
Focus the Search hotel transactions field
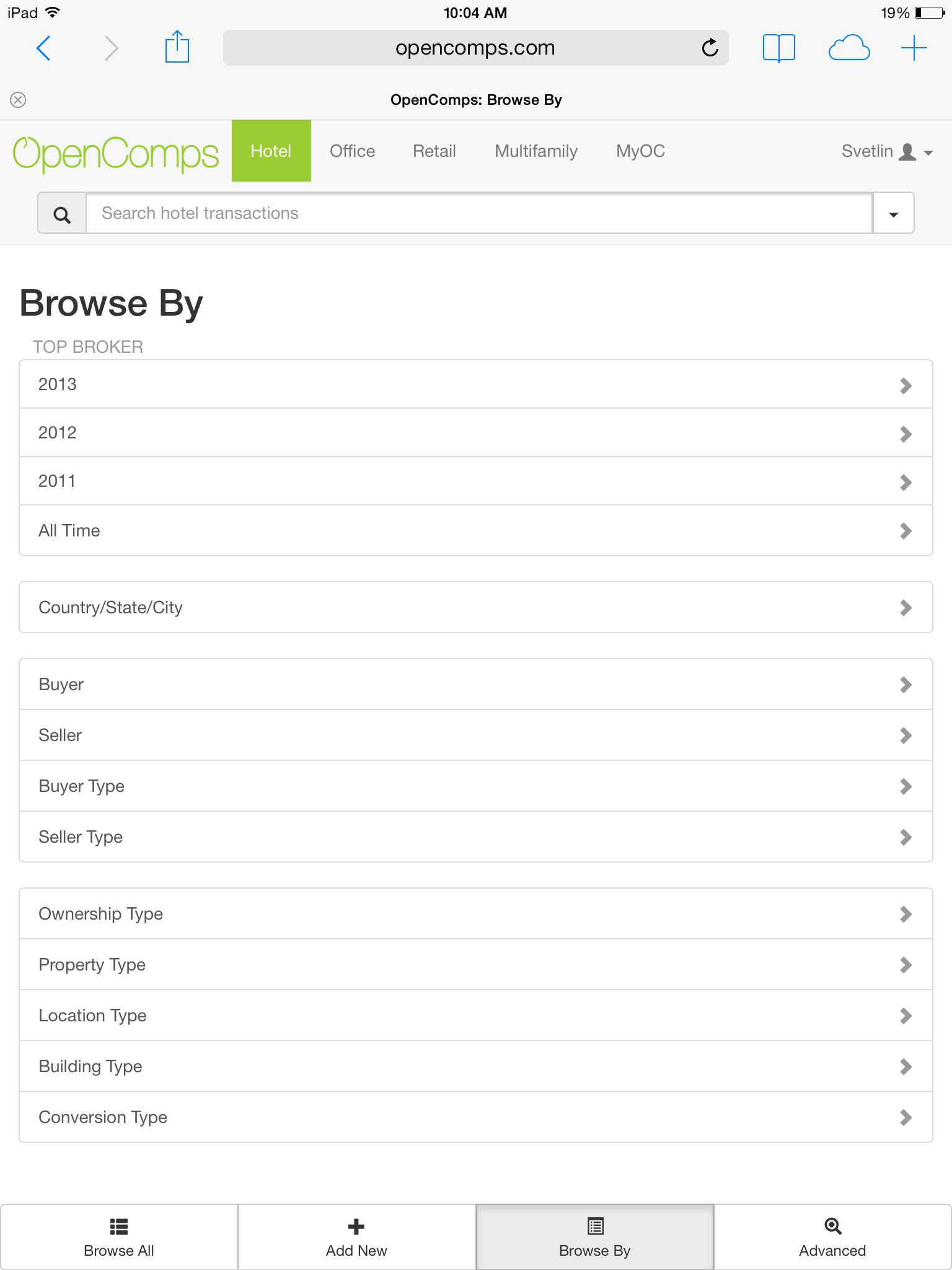click(478, 214)
